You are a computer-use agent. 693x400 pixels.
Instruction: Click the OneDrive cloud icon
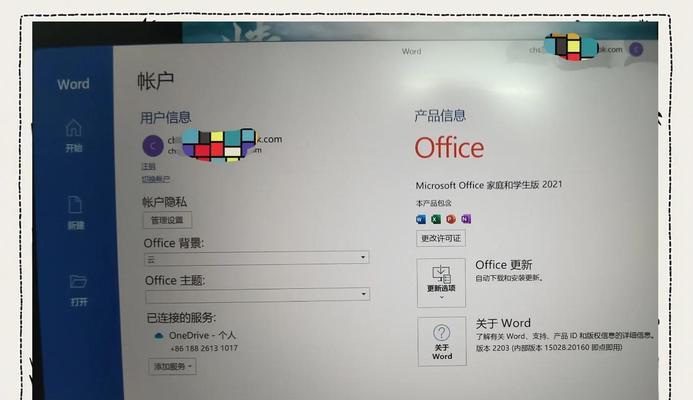tap(158, 336)
